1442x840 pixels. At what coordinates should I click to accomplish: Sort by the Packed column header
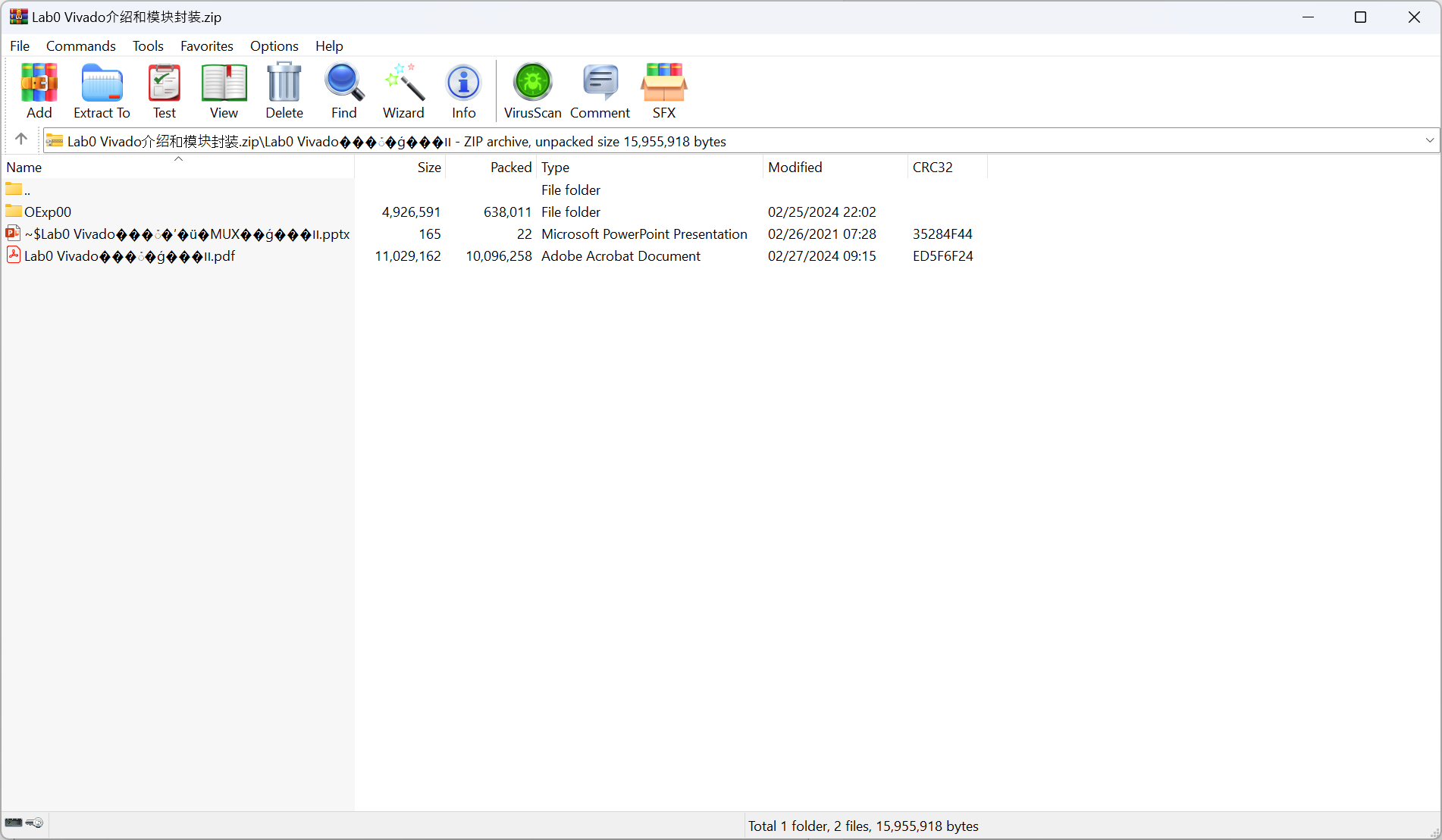491,168
